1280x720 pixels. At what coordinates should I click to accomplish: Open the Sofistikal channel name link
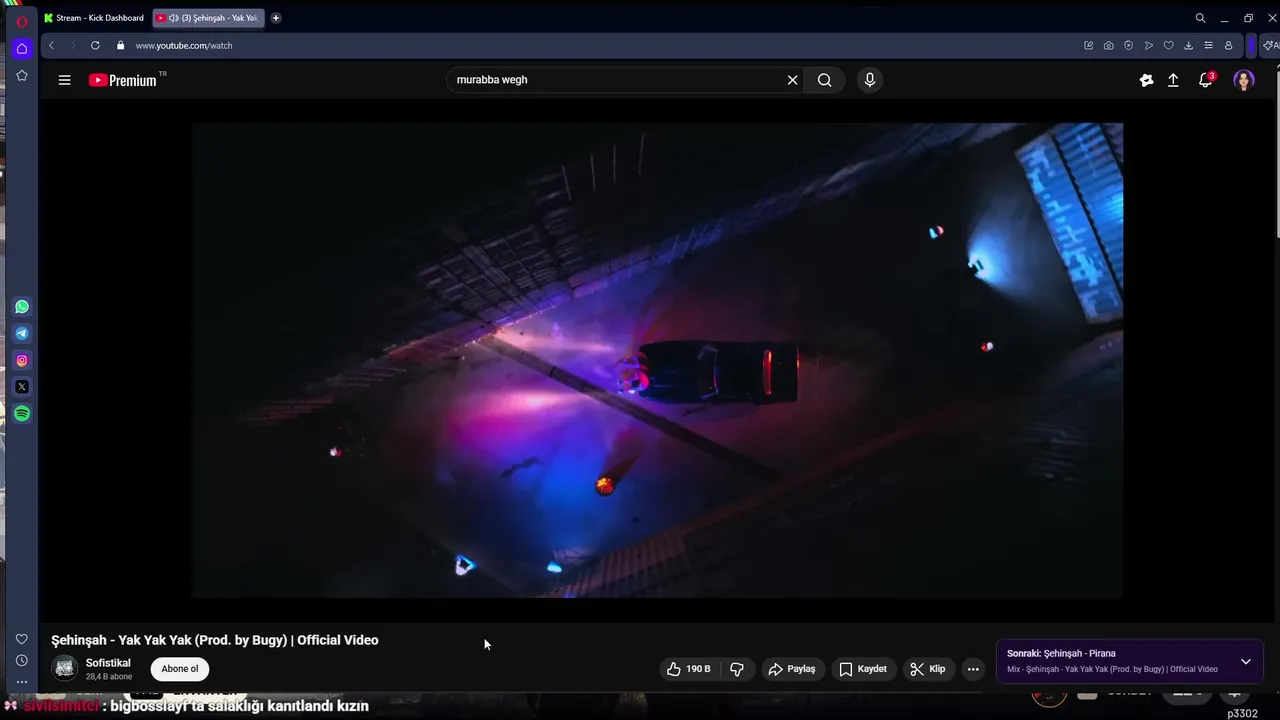pos(108,663)
